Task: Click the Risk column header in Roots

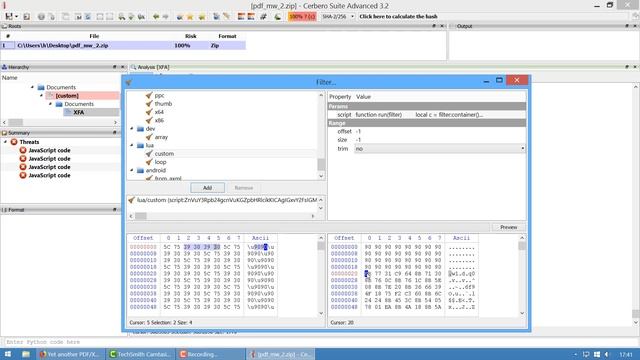Action: point(191,36)
